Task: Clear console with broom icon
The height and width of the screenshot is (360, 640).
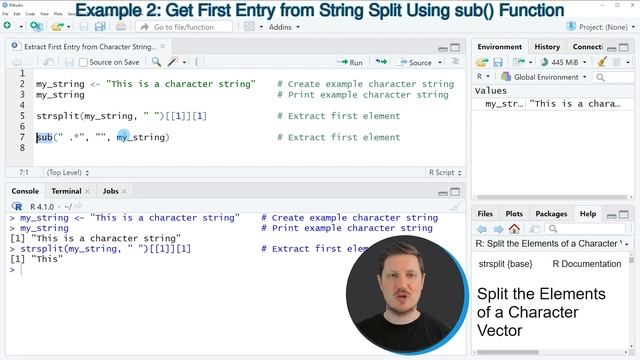Action: click(x=456, y=206)
